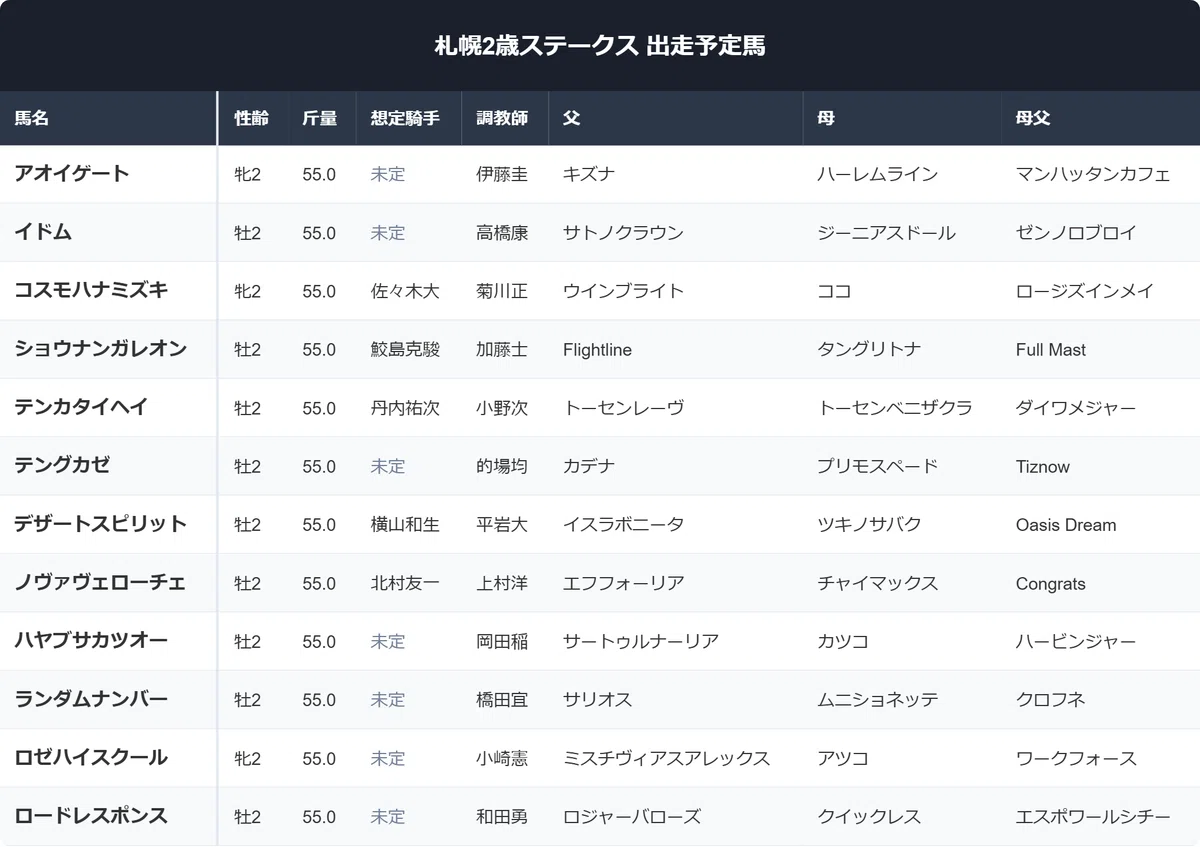Click trainer 菊川正

[x=502, y=291]
